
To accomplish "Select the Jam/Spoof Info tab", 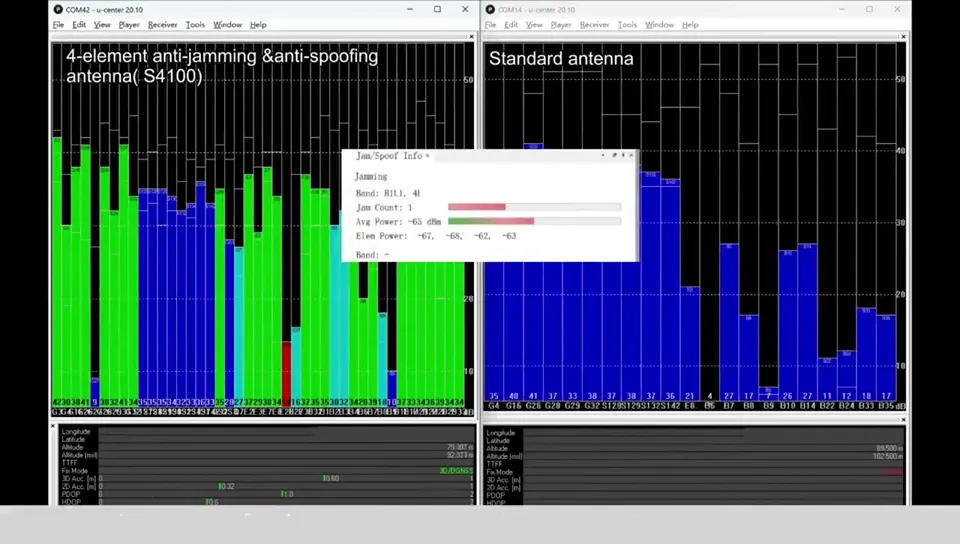I will [389, 156].
